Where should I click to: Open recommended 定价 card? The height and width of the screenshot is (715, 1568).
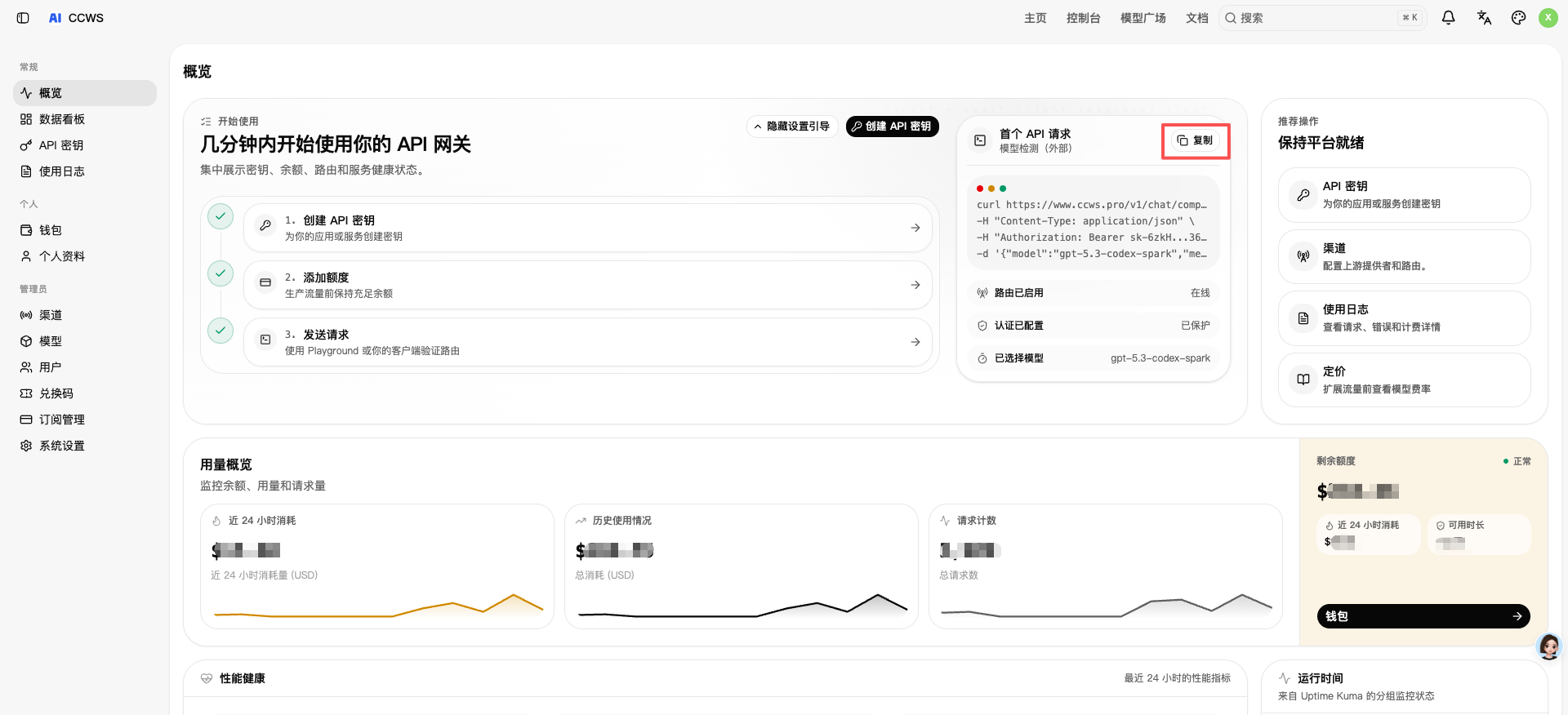[1405, 380]
